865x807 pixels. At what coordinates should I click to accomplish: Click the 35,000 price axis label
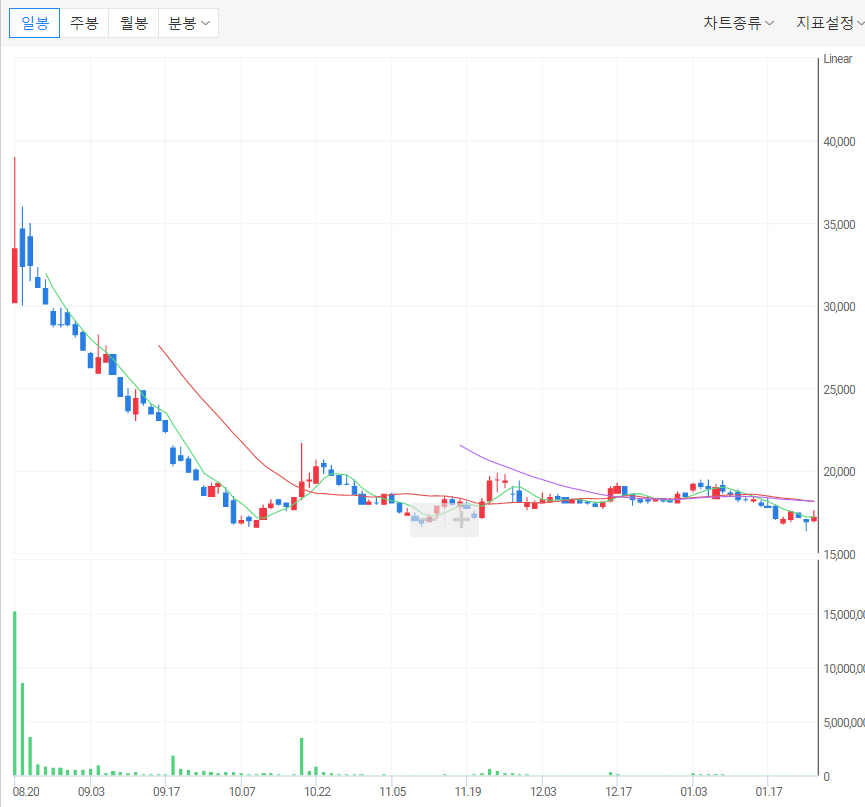[839, 225]
